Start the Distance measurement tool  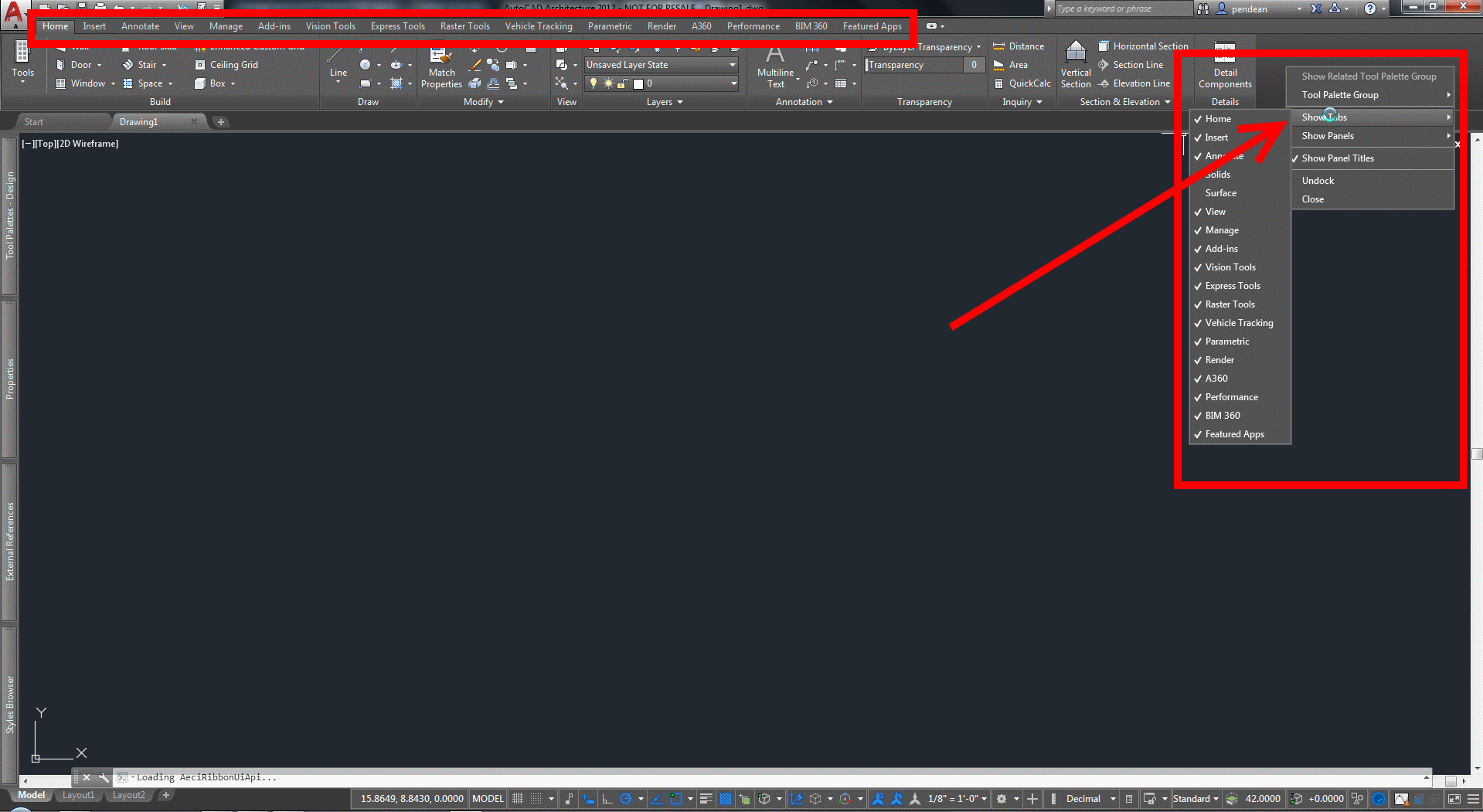1019,46
